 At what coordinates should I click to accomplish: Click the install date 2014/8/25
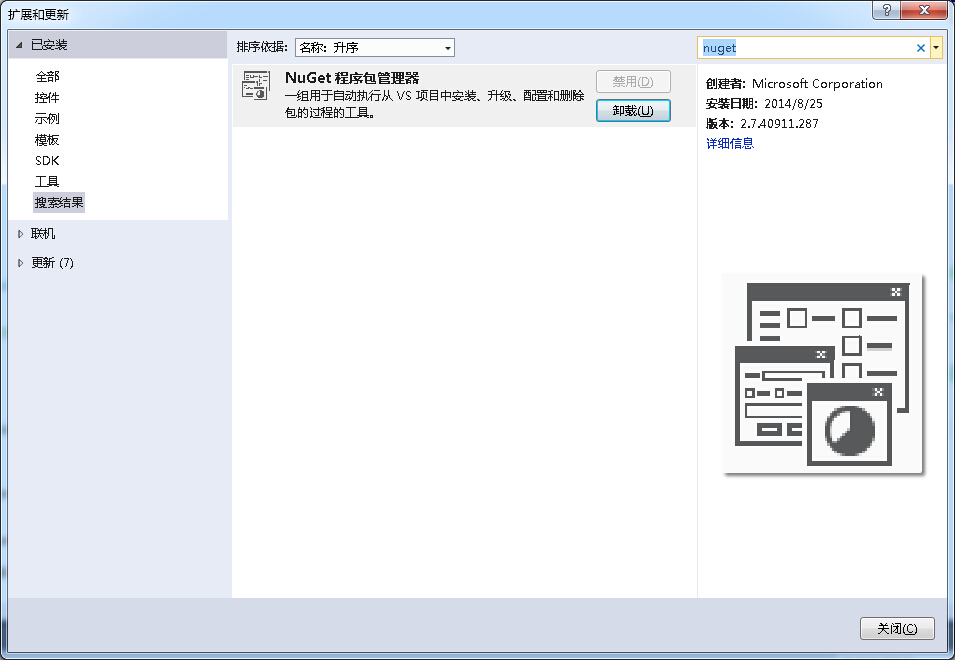coord(793,104)
